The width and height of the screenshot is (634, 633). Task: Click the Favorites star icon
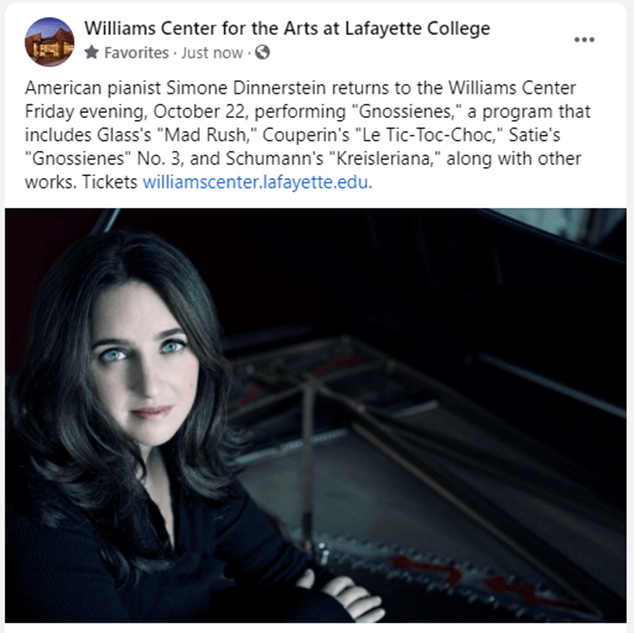92,53
